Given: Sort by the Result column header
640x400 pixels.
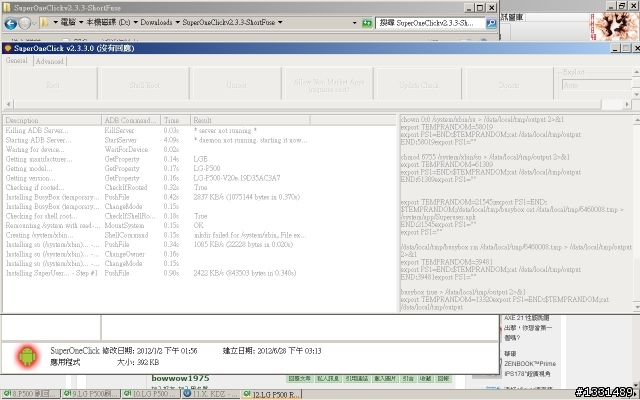Looking at the screenshot, I should [x=250, y=120].
